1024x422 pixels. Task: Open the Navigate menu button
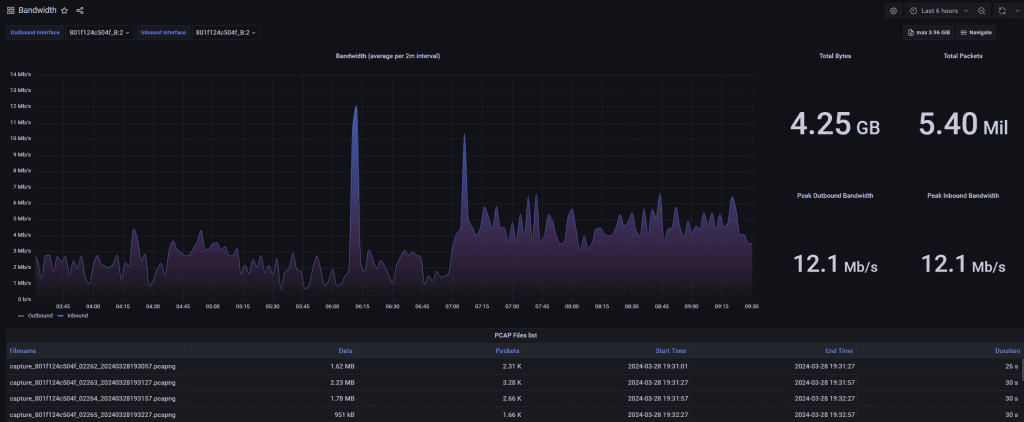point(976,32)
